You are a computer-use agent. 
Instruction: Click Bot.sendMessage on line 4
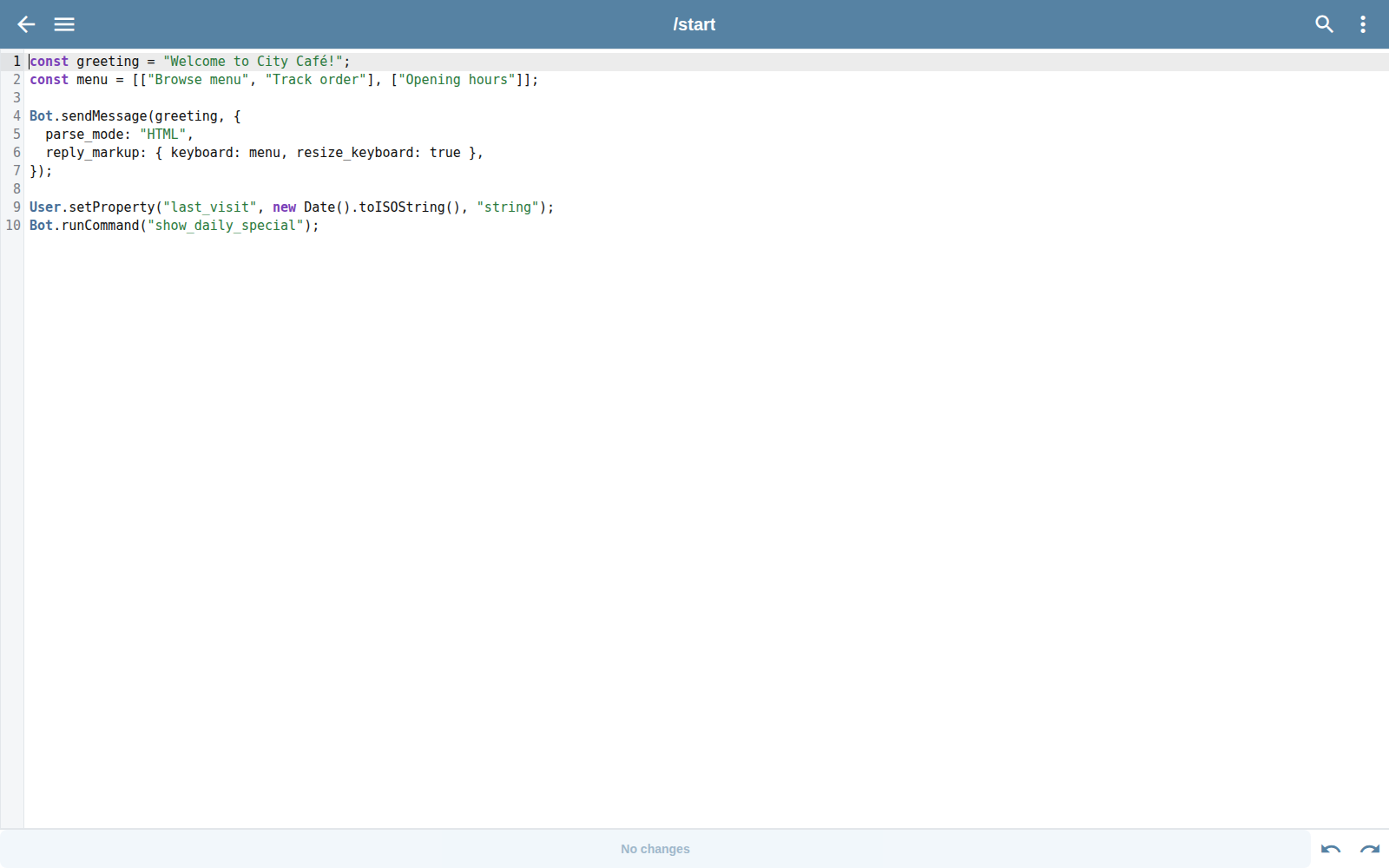[89, 116]
